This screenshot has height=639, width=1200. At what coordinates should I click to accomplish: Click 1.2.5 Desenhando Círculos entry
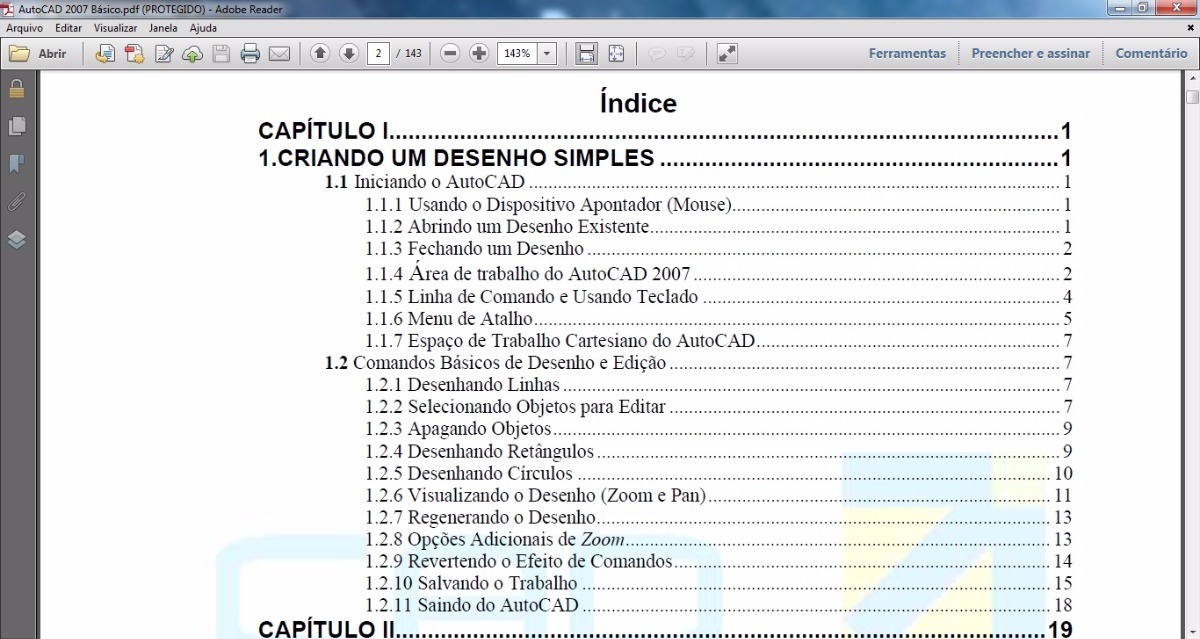point(719,474)
